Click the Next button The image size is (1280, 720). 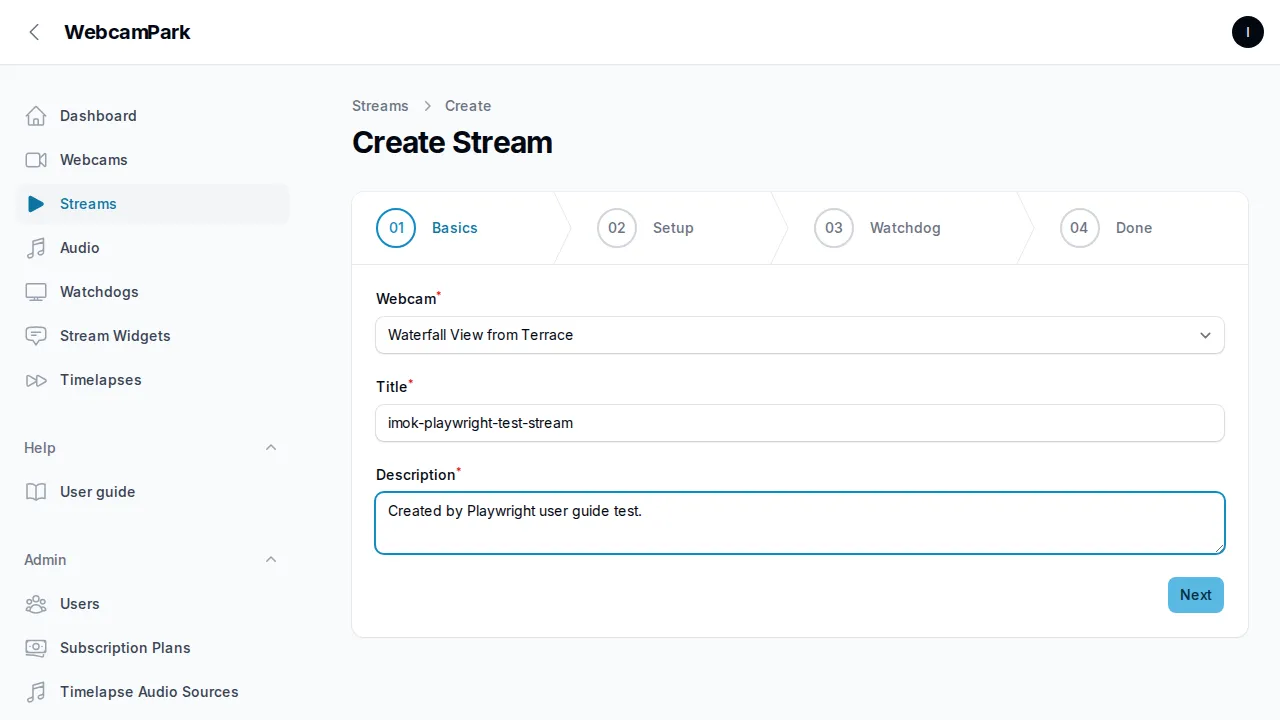[1196, 595]
